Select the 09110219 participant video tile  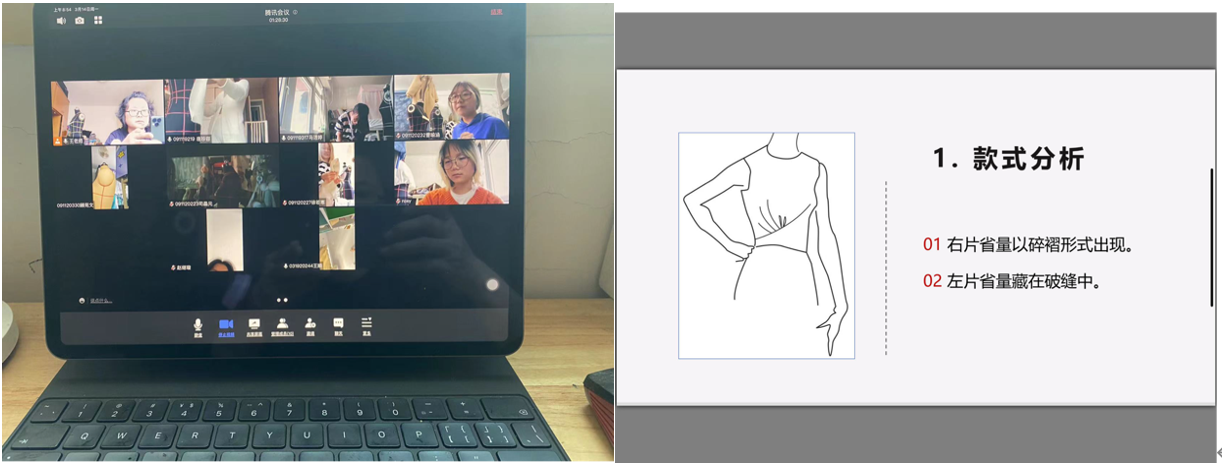pyautogui.click(x=220, y=110)
